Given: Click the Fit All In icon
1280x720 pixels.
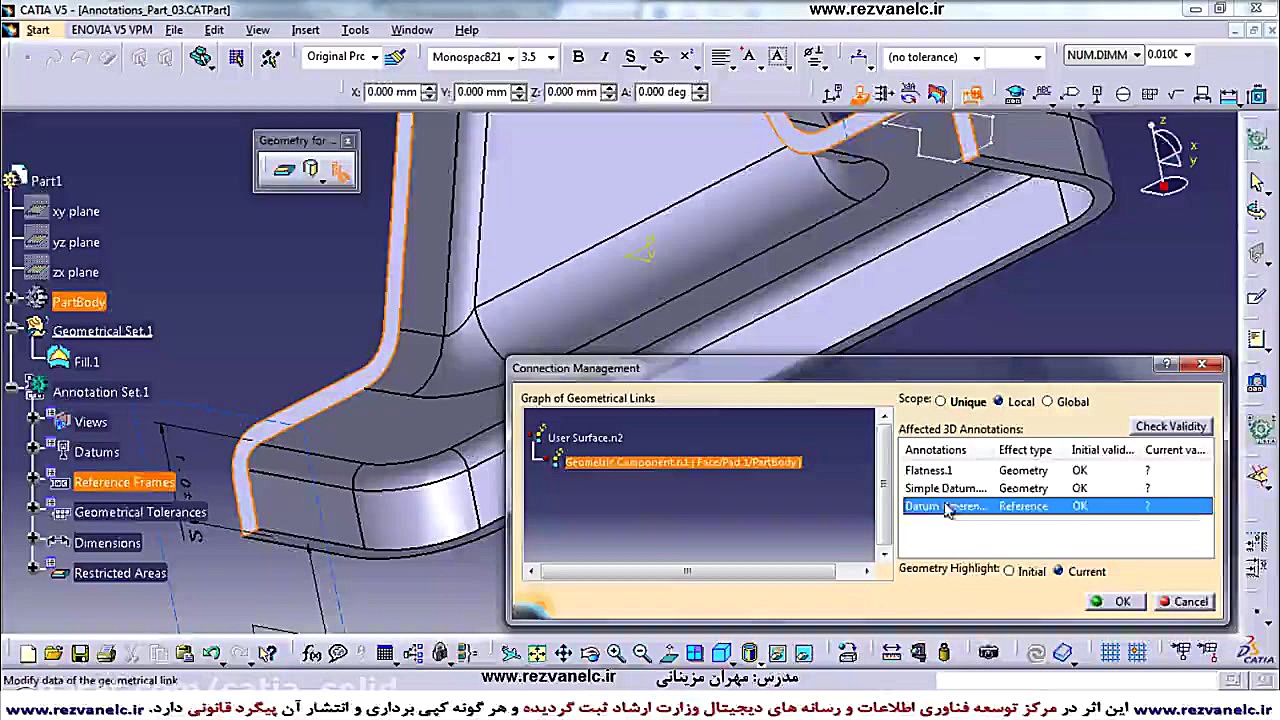Looking at the screenshot, I should 537,654.
